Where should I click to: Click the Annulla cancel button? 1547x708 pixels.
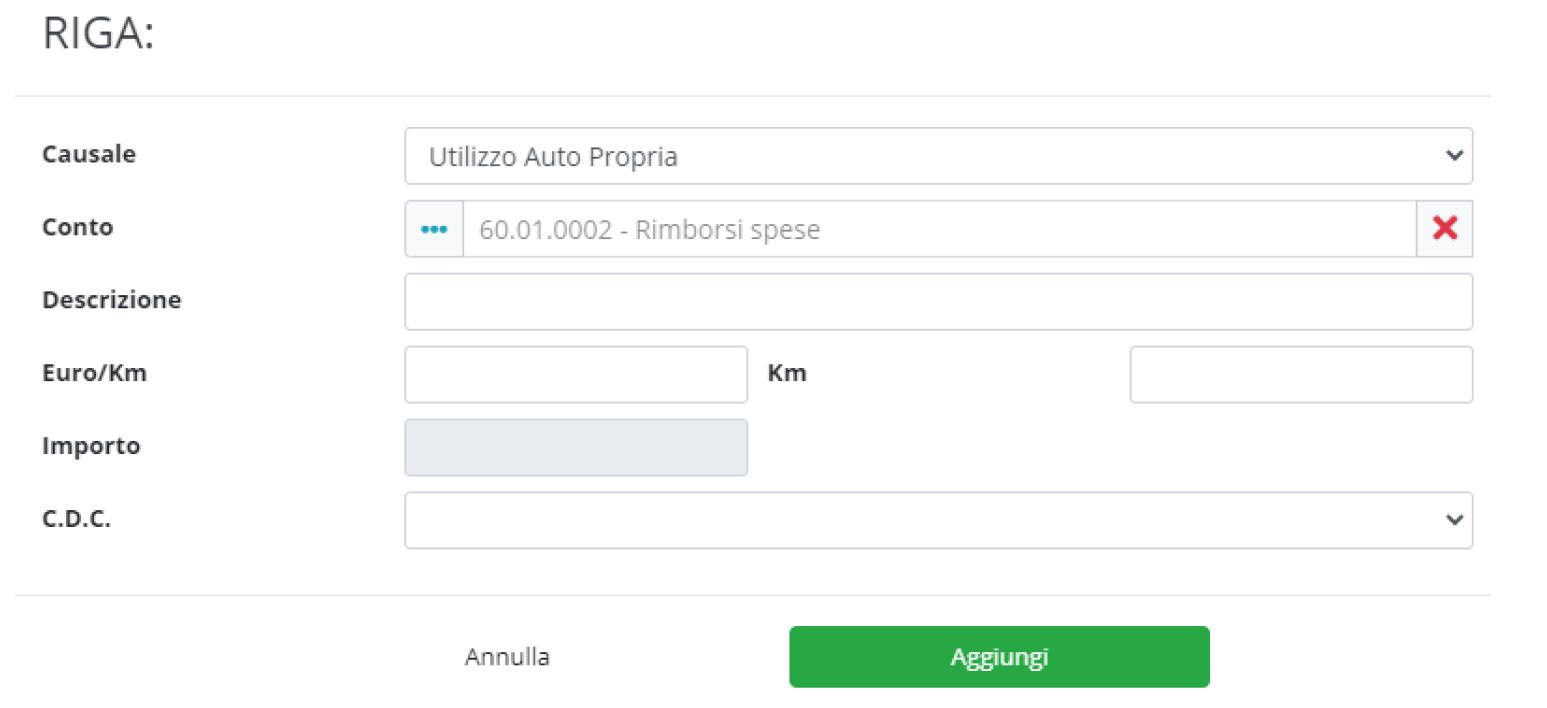tap(507, 657)
